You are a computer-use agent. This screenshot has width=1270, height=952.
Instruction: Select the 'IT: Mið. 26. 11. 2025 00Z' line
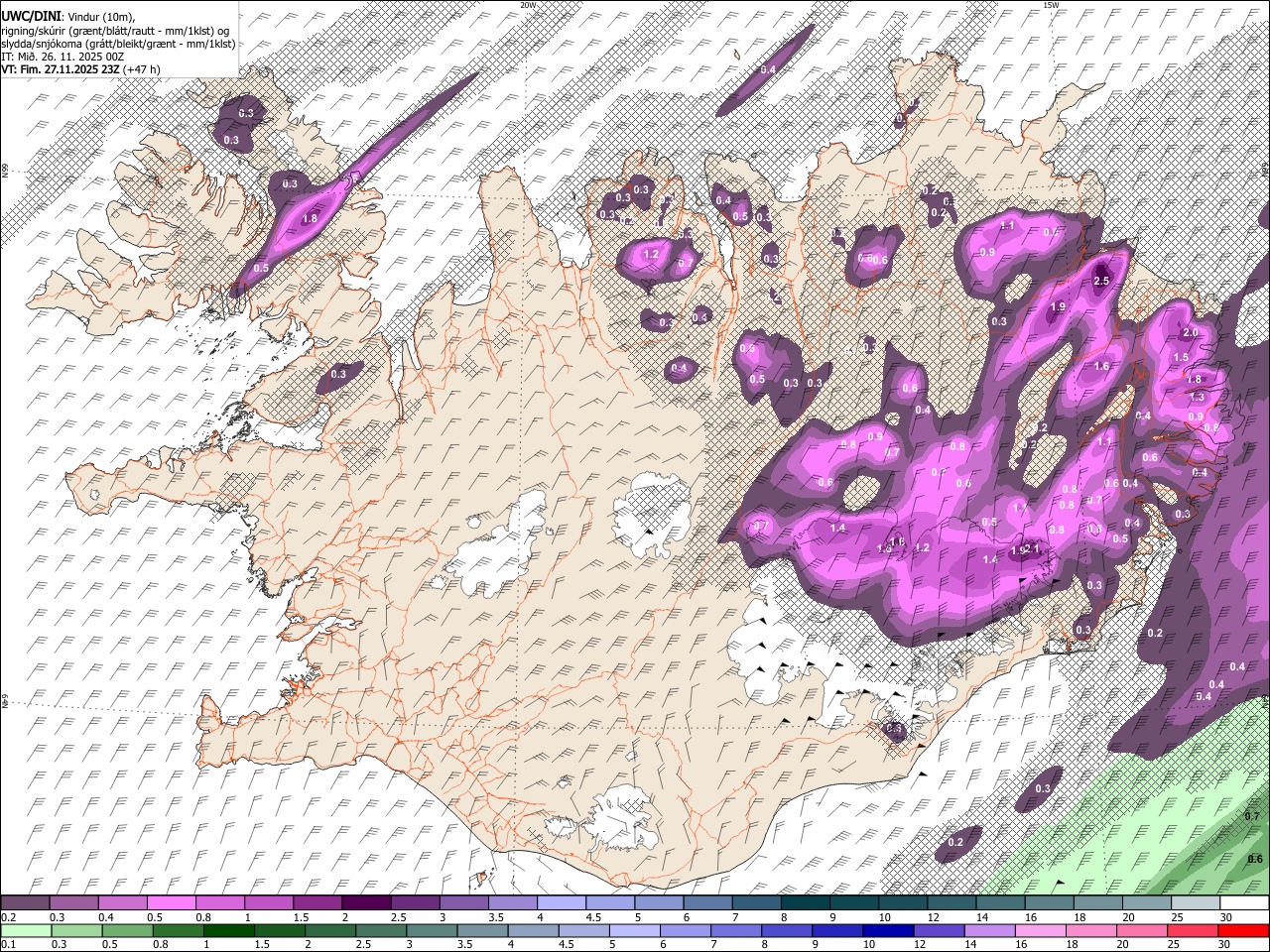click(63, 58)
